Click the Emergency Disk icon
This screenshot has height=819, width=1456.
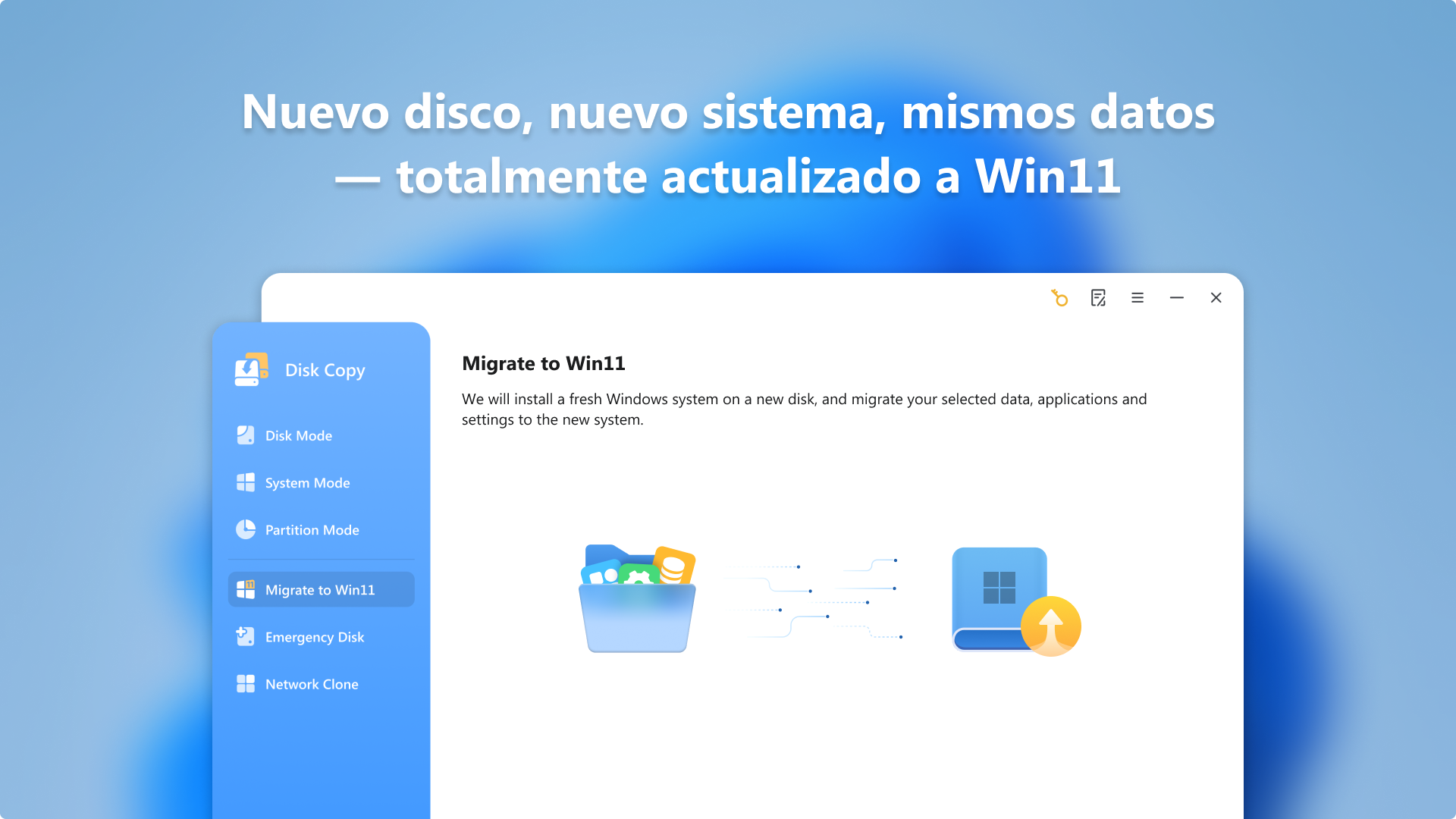[246, 636]
